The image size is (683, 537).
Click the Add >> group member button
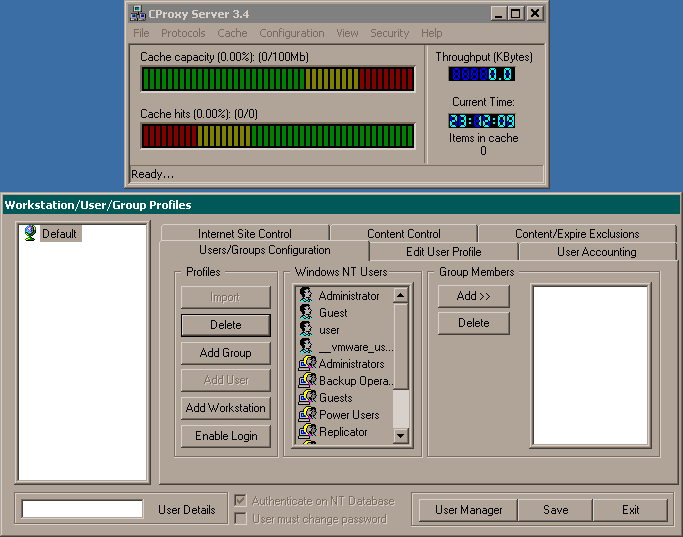click(473, 296)
